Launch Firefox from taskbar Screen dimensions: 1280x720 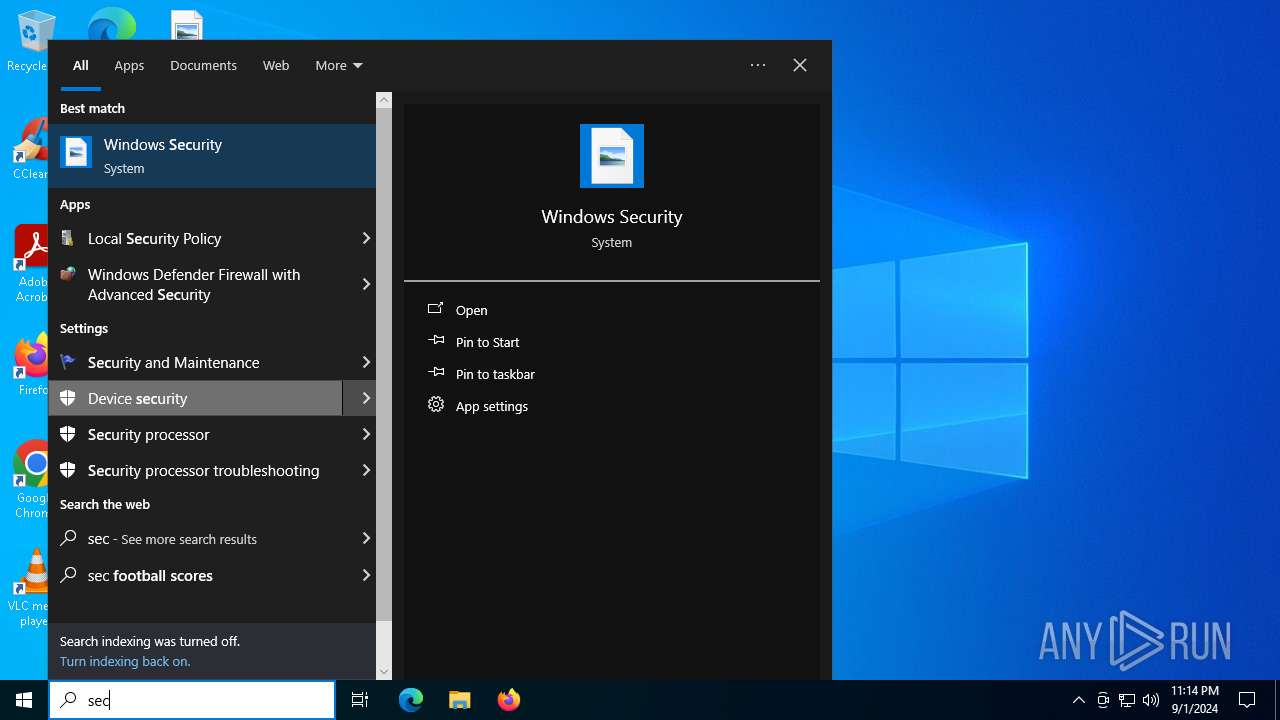(508, 700)
